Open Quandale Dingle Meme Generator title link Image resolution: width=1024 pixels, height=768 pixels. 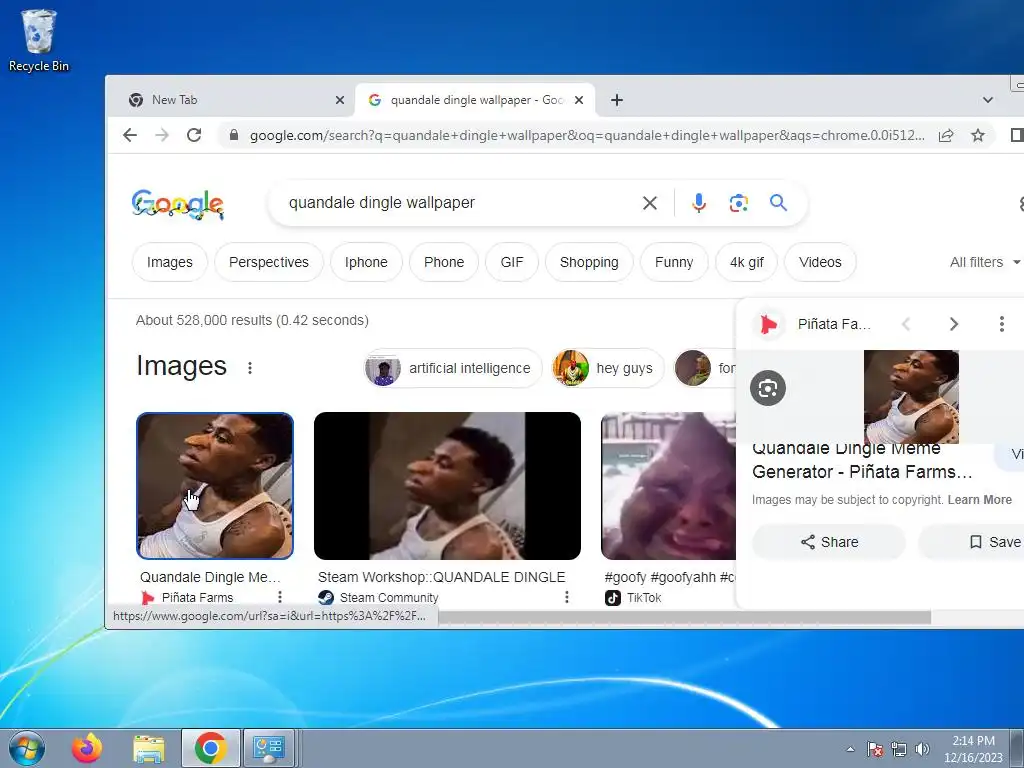(862, 460)
